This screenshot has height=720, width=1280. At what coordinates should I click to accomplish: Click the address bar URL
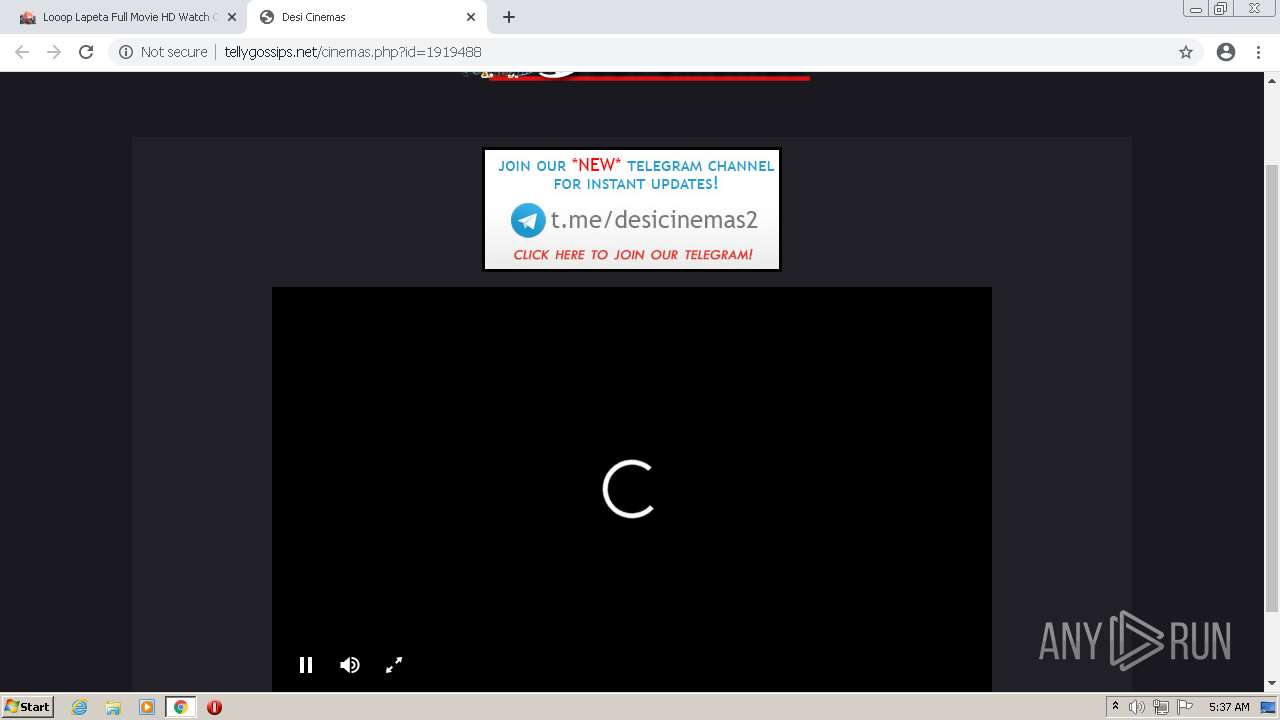[353, 52]
